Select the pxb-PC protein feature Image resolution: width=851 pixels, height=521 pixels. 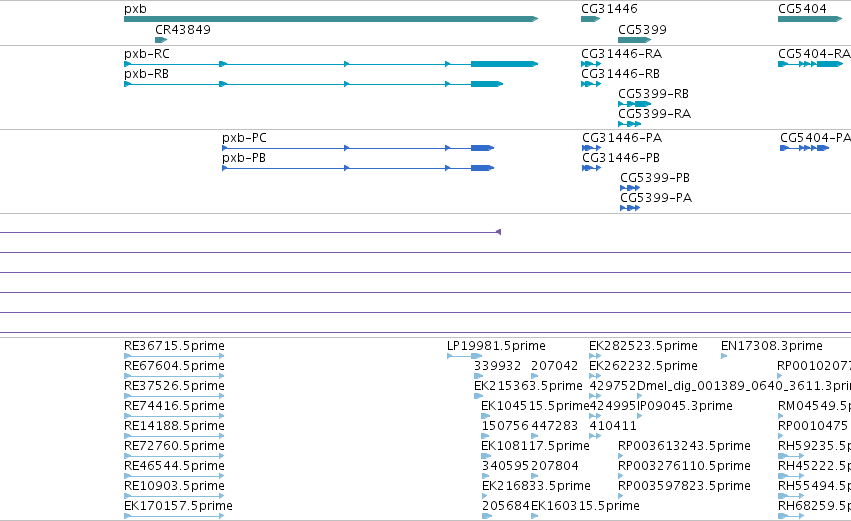[x=358, y=148]
